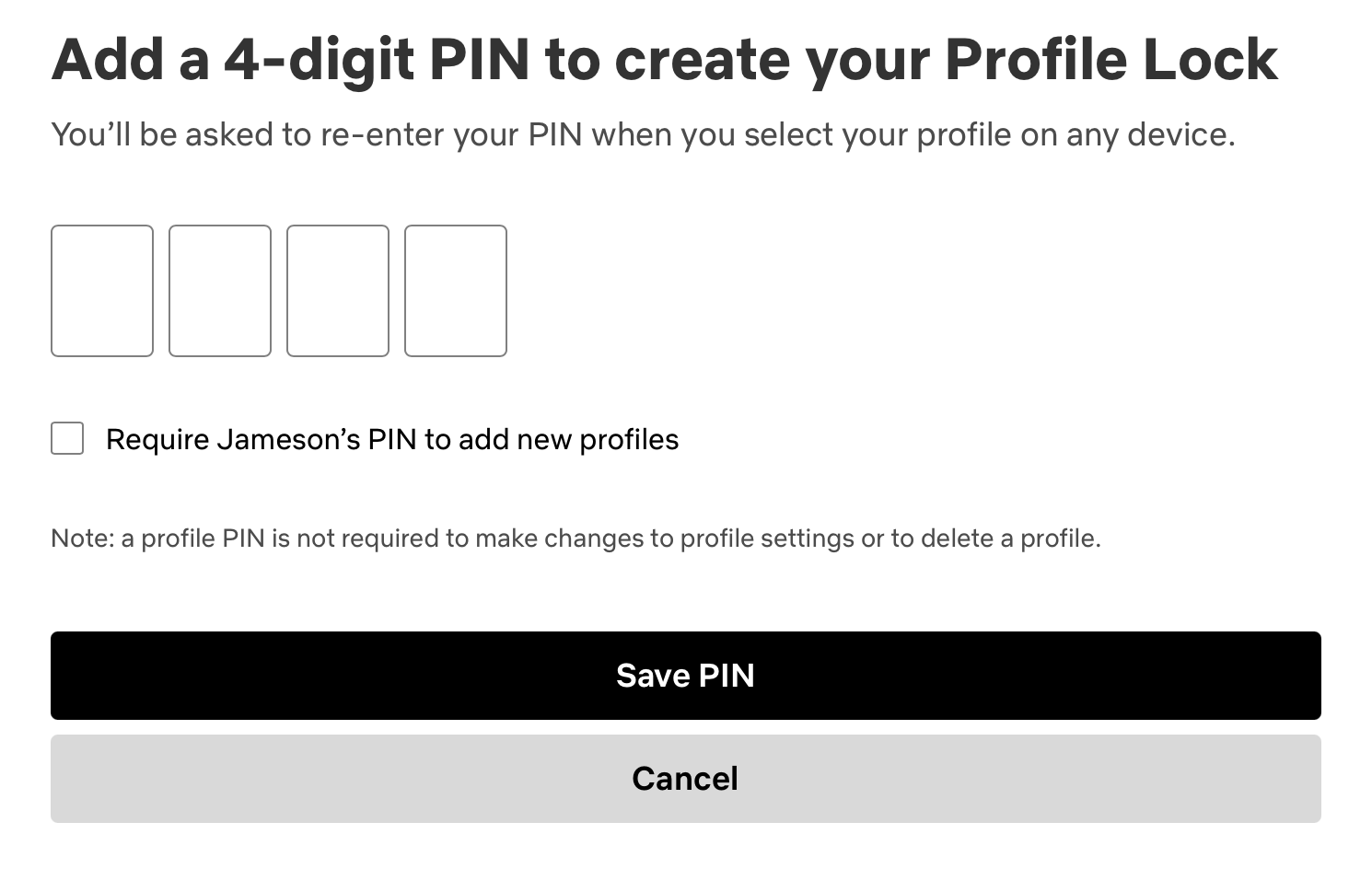Select the leftmost empty PIN field
The height and width of the screenshot is (880, 1372).
click(x=102, y=291)
